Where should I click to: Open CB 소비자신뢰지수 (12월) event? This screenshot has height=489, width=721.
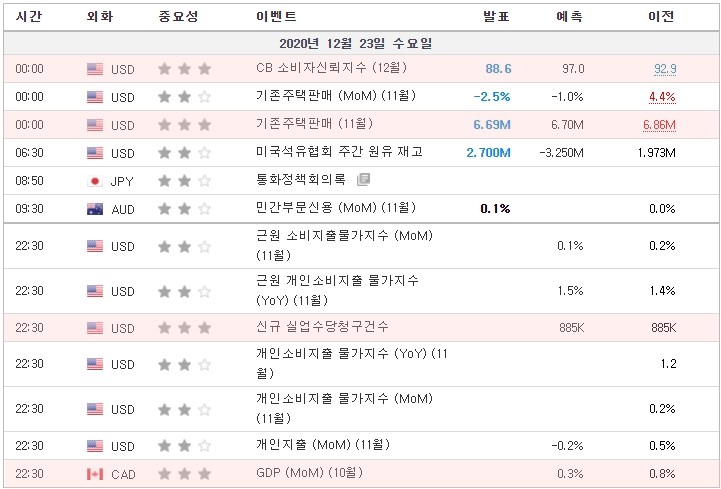coord(332,68)
